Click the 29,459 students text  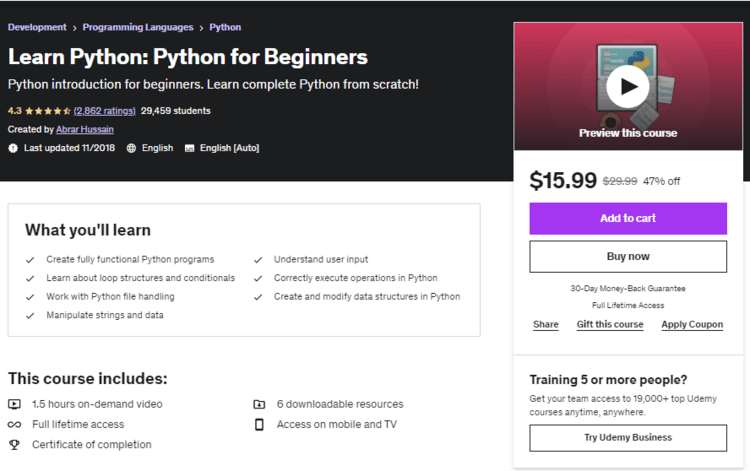click(x=176, y=111)
